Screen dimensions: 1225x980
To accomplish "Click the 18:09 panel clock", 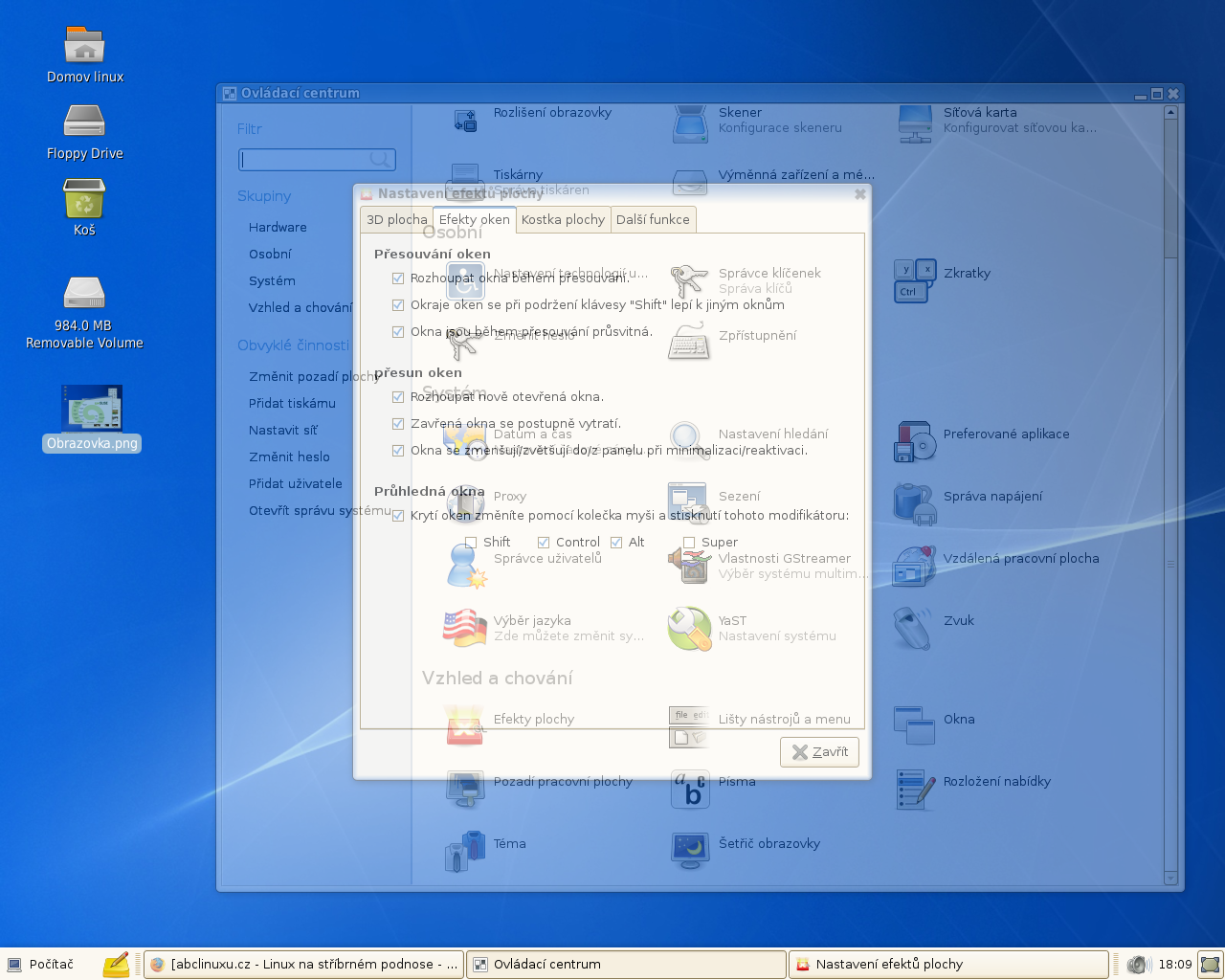I will (x=1175, y=965).
